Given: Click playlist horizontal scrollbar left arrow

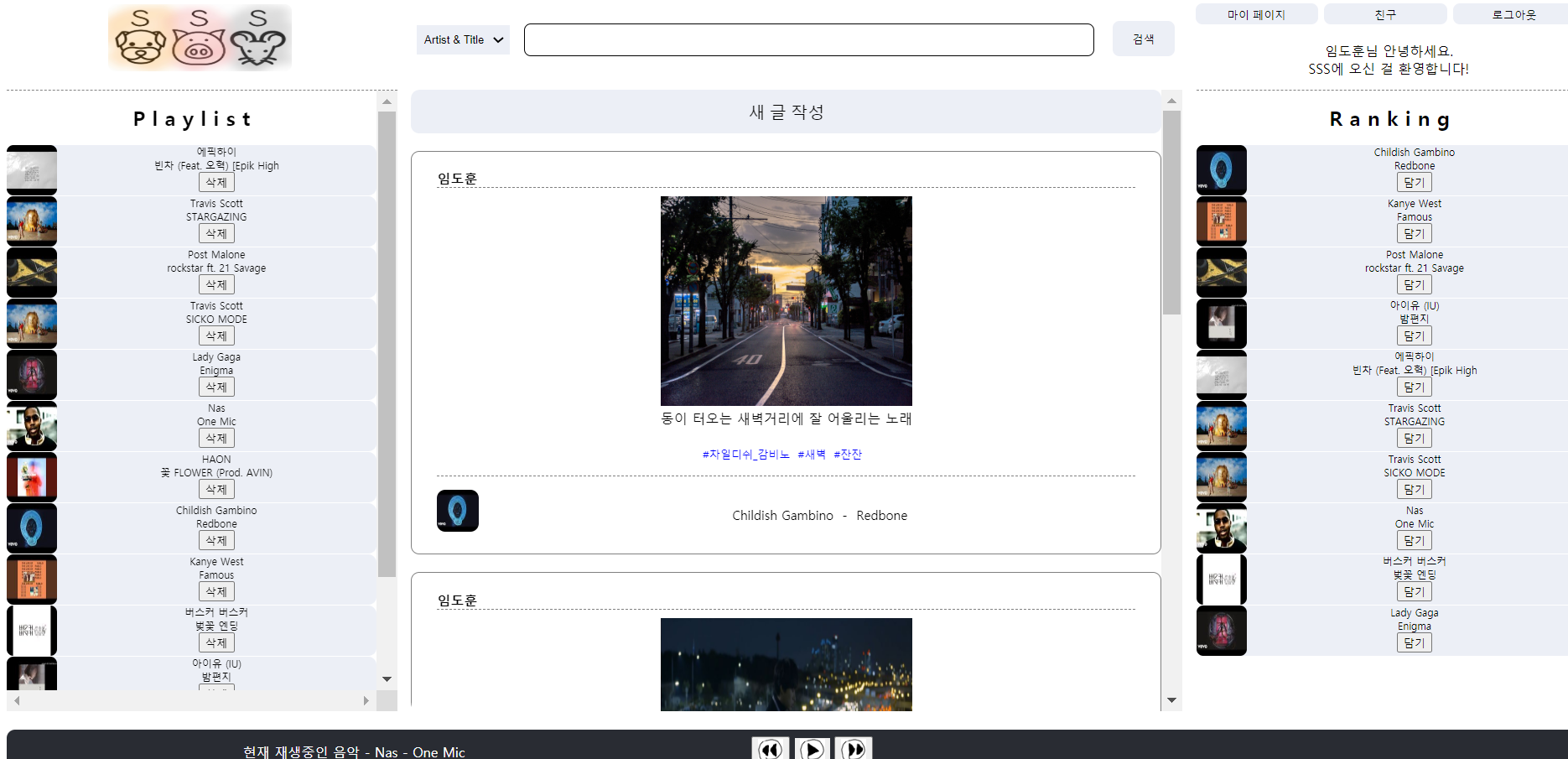Looking at the screenshot, I should point(17,700).
